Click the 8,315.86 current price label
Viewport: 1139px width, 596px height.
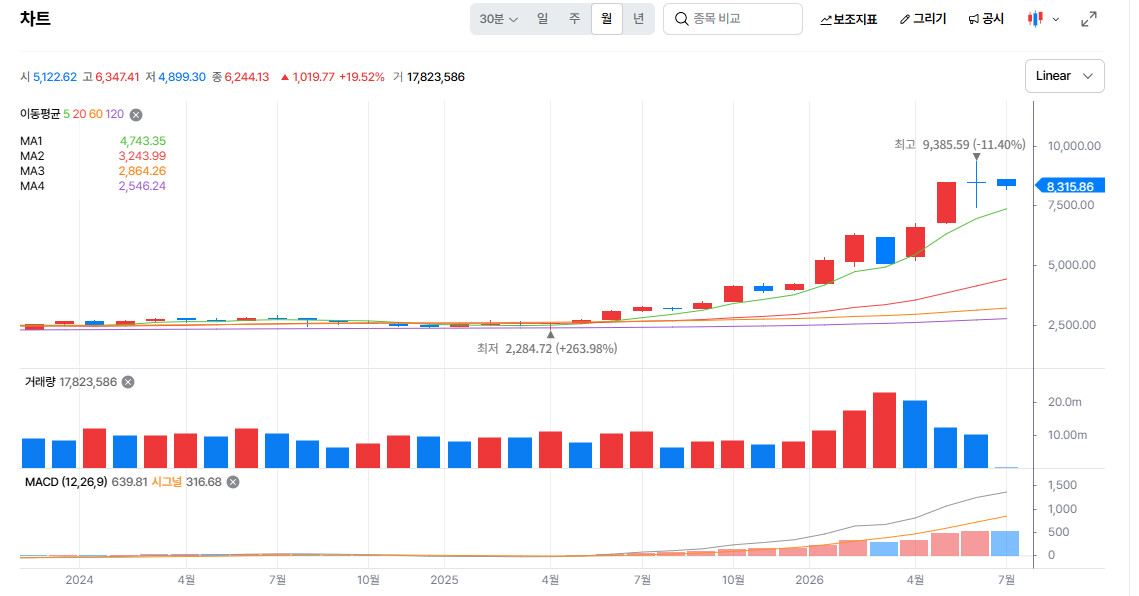pyautogui.click(x=1070, y=186)
